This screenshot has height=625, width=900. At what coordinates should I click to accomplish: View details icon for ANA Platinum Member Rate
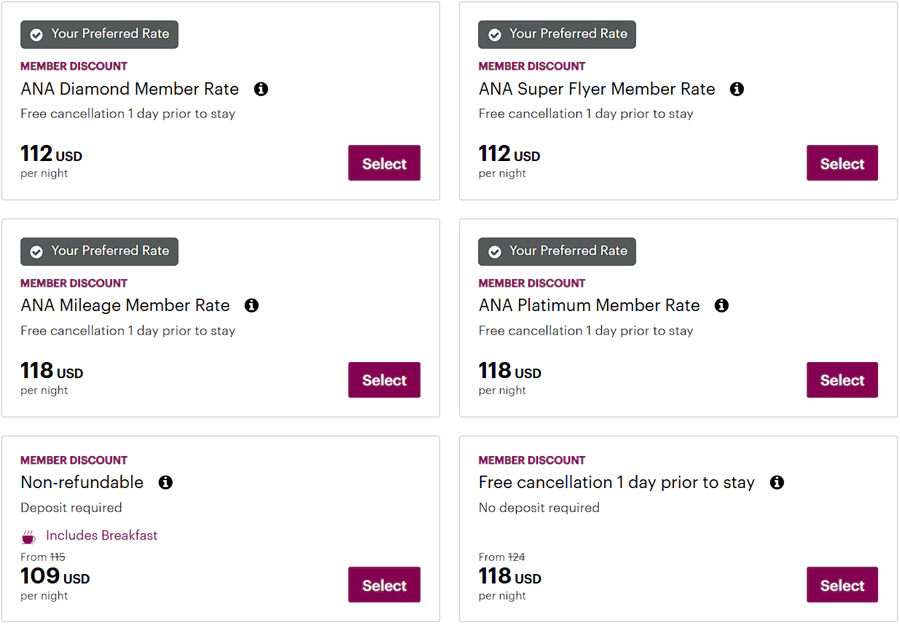pos(721,305)
